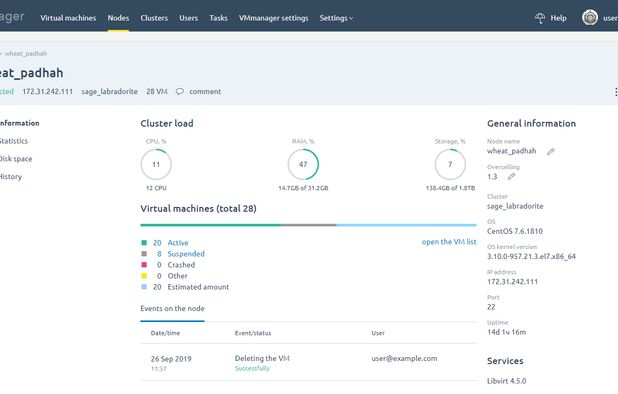Click the OS kernel version value
This screenshot has width=618, height=394.
531,256
